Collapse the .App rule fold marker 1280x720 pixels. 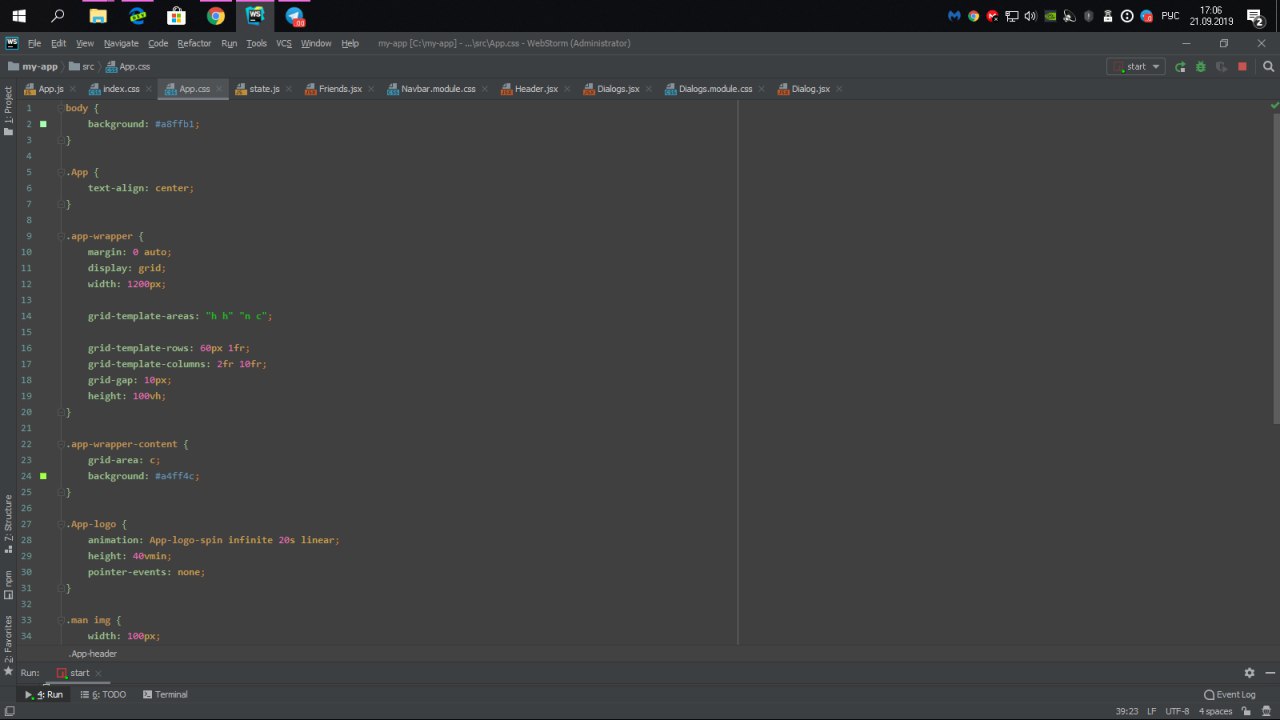click(x=62, y=172)
